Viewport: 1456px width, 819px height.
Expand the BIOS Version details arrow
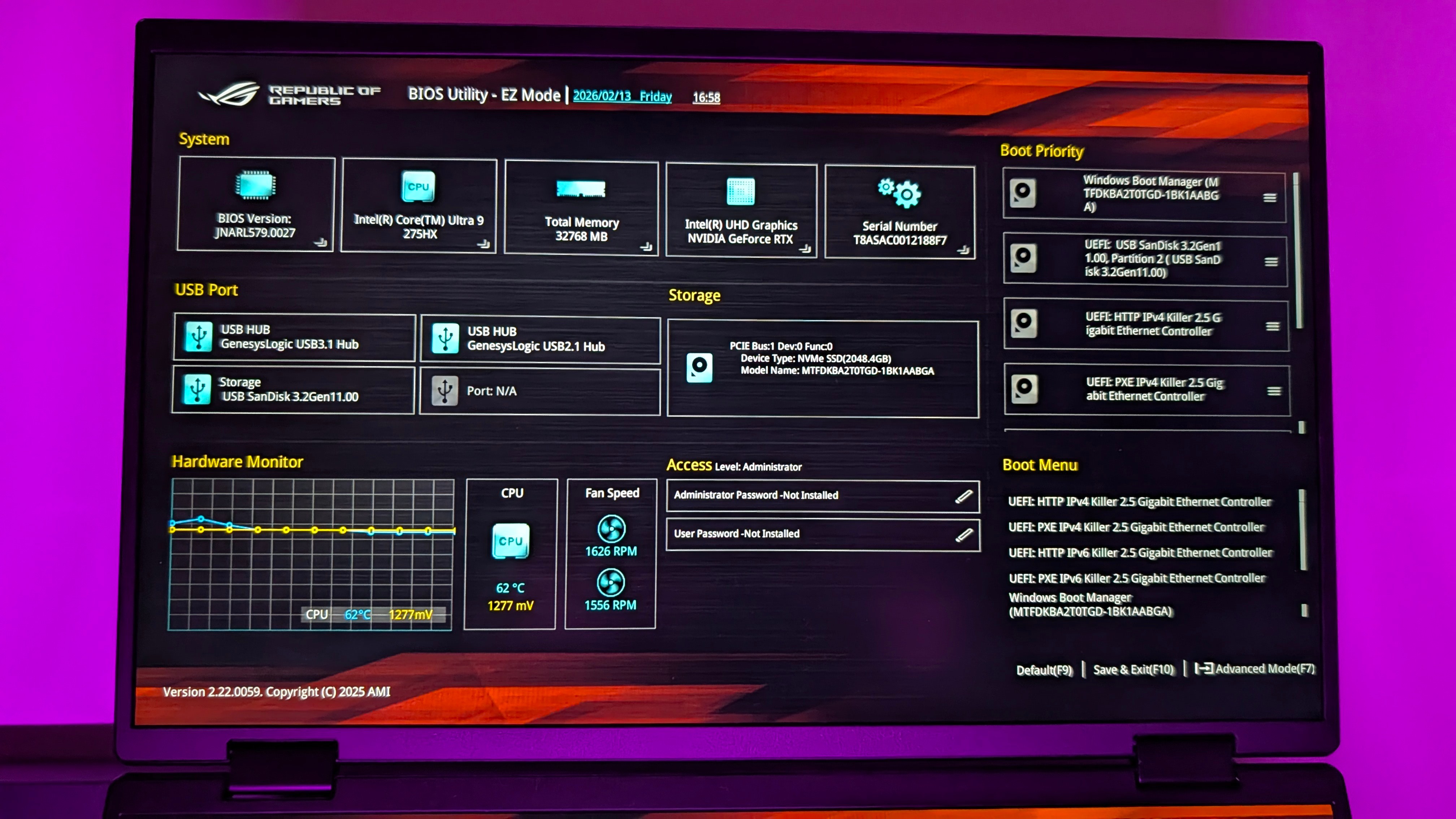click(320, 242)
